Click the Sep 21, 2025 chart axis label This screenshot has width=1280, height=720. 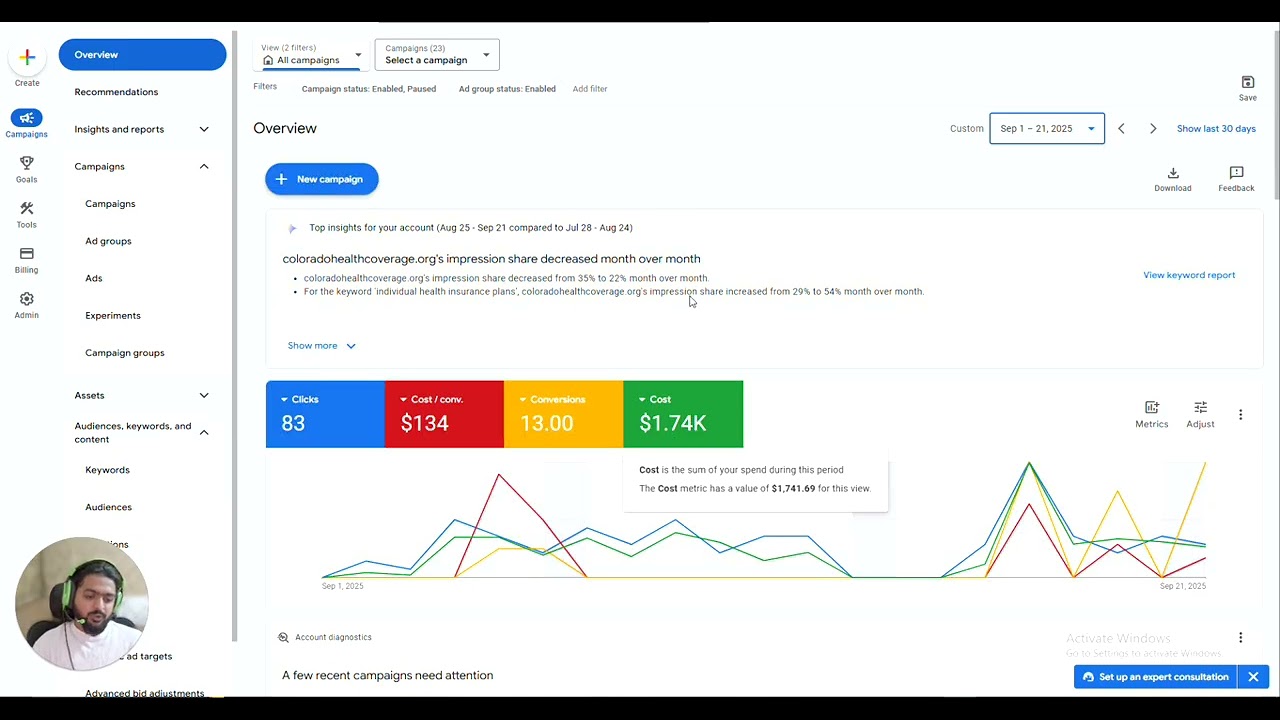coord(1183,586)
